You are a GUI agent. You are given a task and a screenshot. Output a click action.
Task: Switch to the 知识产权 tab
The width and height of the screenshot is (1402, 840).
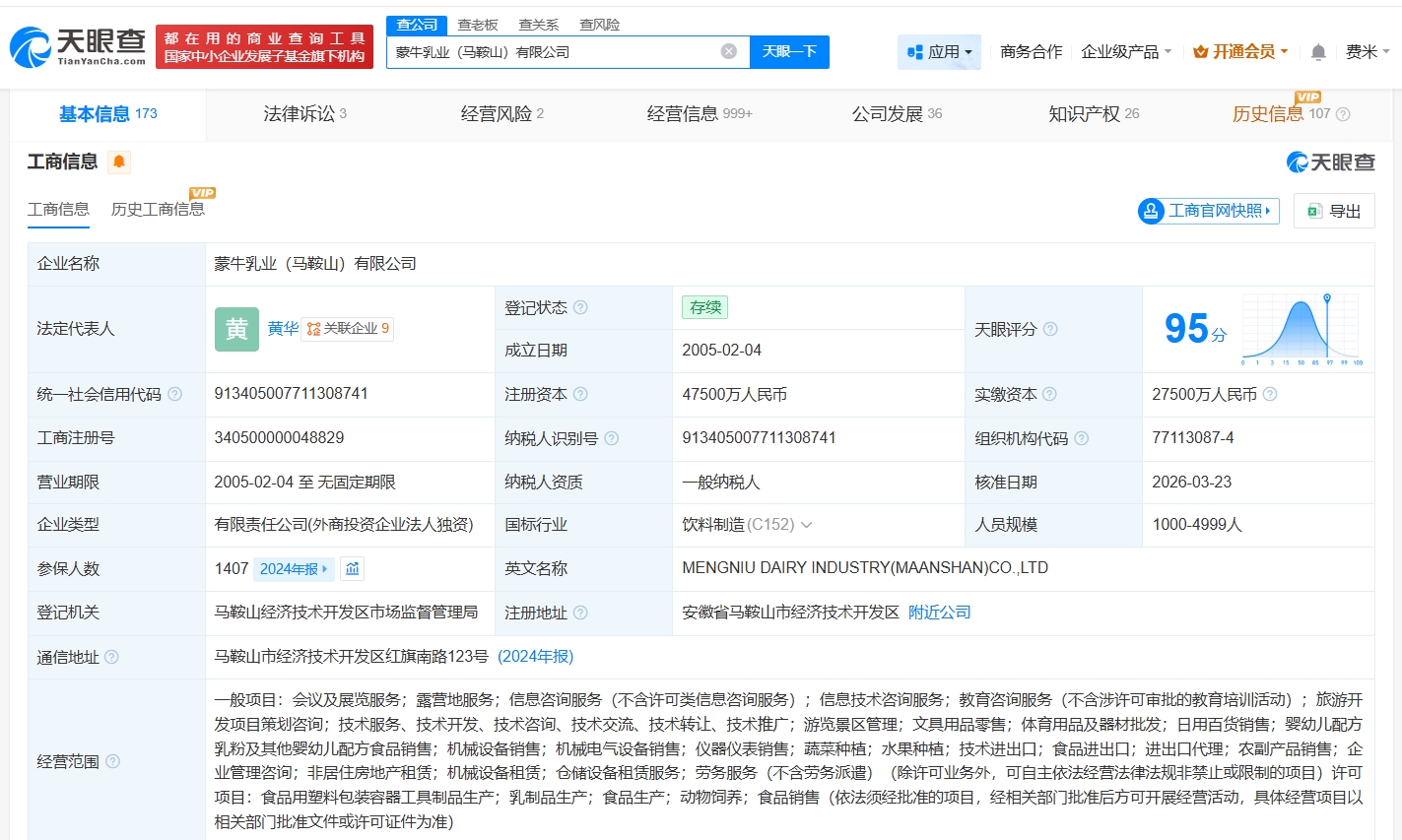(x=1093, y=114)
